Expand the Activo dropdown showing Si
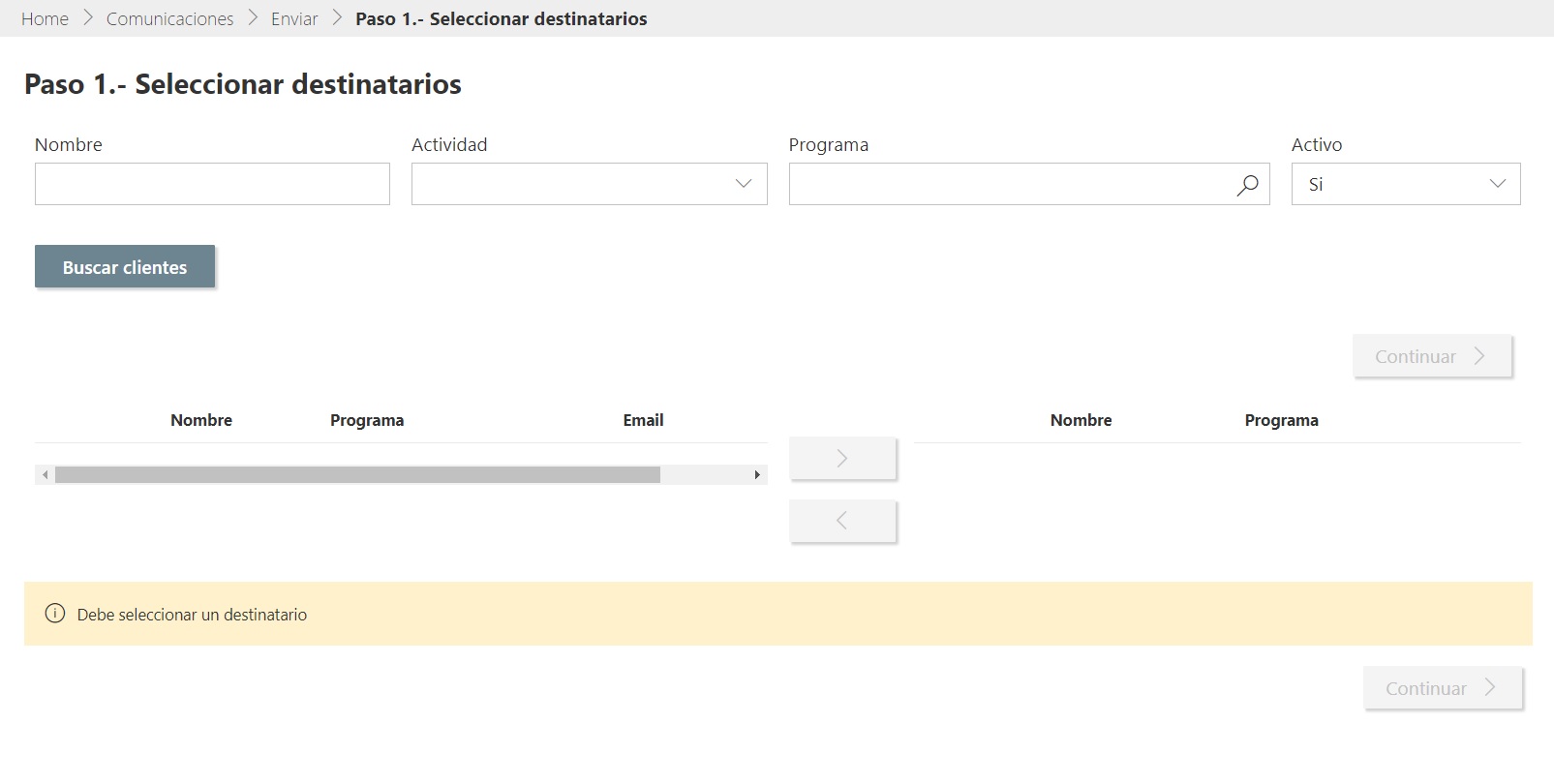 (1405, 184)
